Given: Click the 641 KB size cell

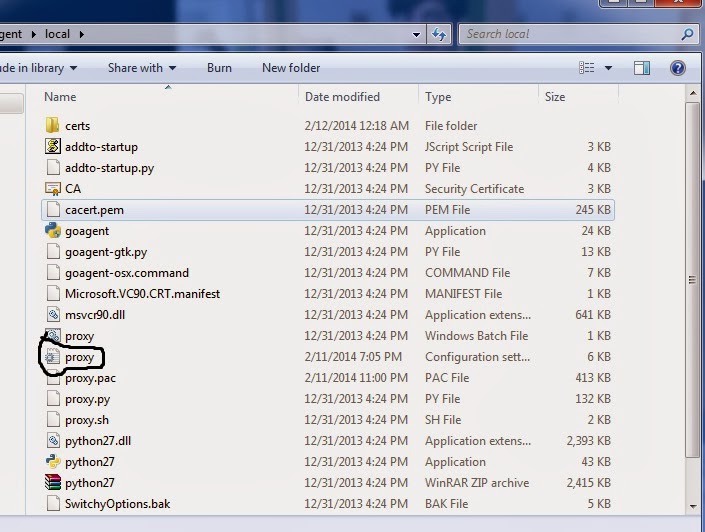Looking at the screenshot, I should [x=593, y=315].
